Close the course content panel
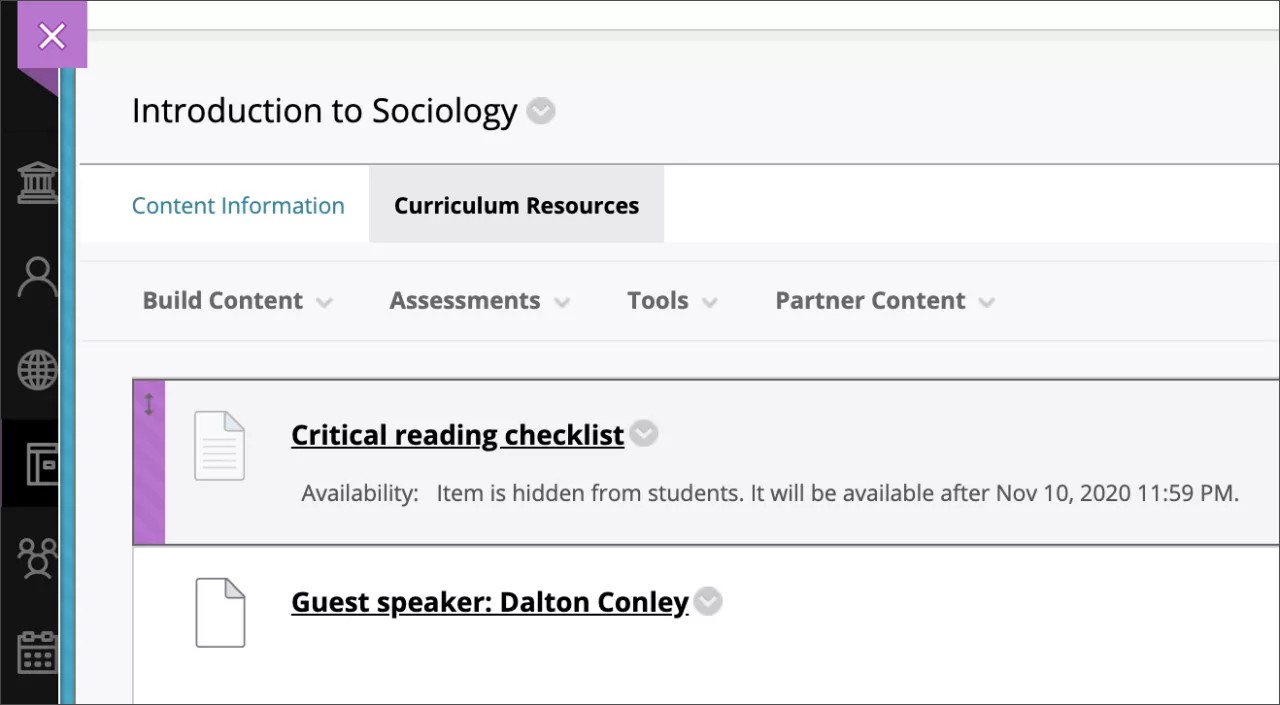The height and width of the screenshot is (705, 1280). [51, 36]
